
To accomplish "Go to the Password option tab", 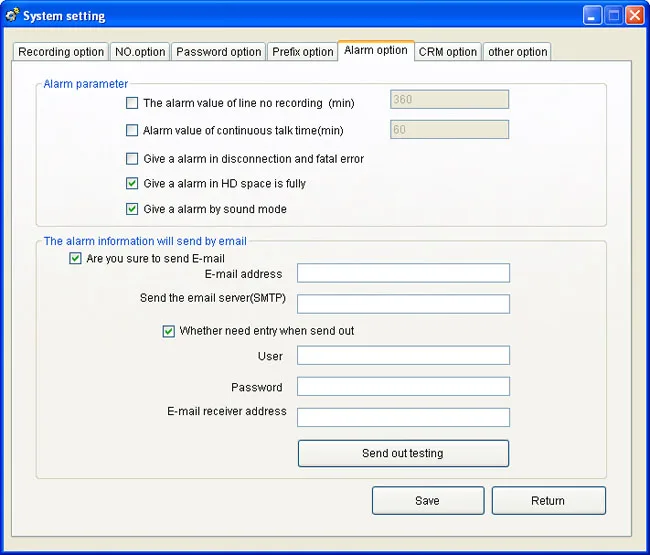I will [218, 52].
